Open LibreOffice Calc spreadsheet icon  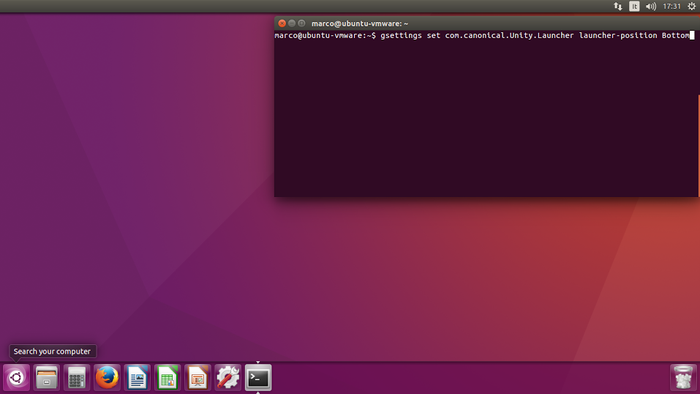[x=167, y=377]
